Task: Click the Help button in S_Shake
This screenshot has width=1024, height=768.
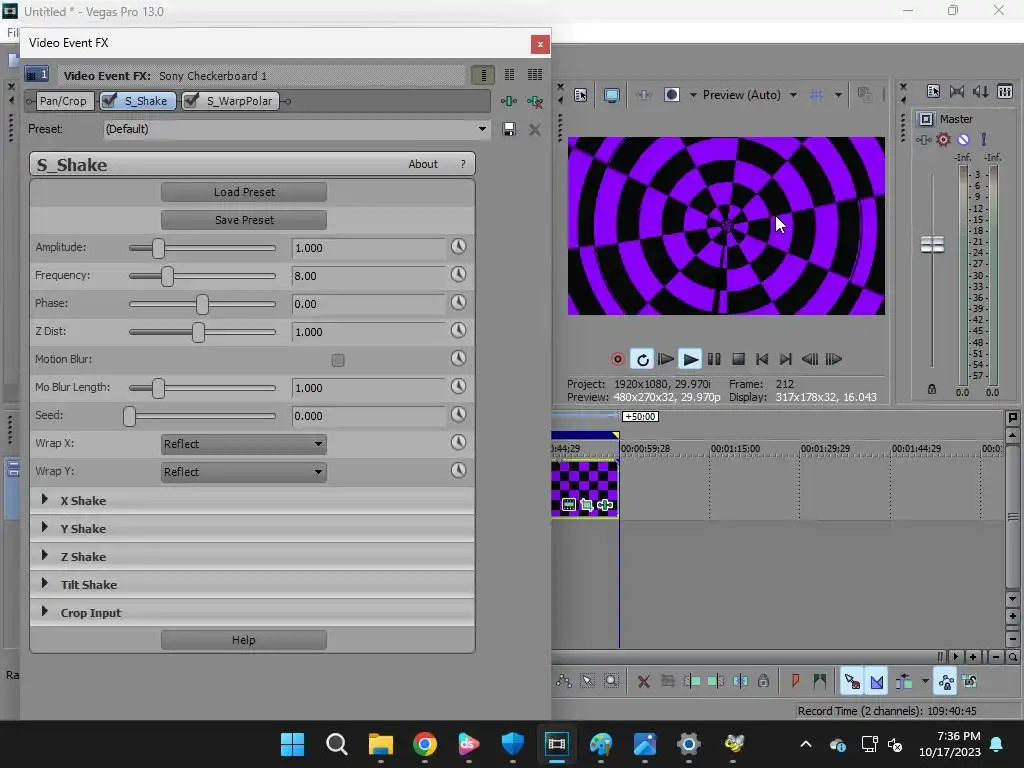Action: 244,640
